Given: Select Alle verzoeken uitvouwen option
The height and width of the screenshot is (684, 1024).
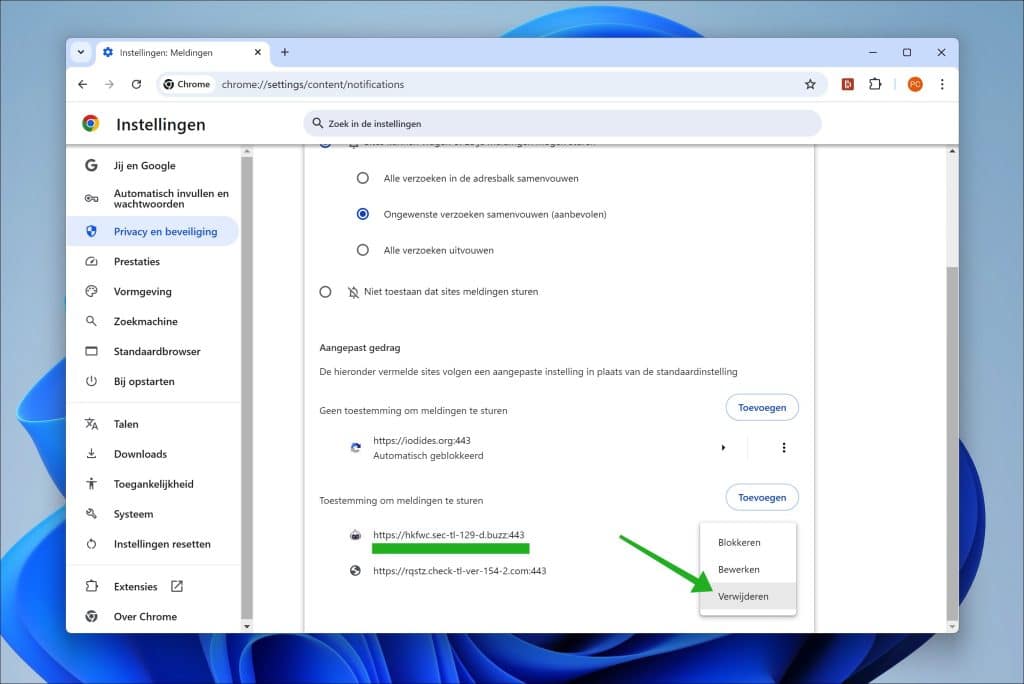Looking at the screenshot, I should (362, 250).
